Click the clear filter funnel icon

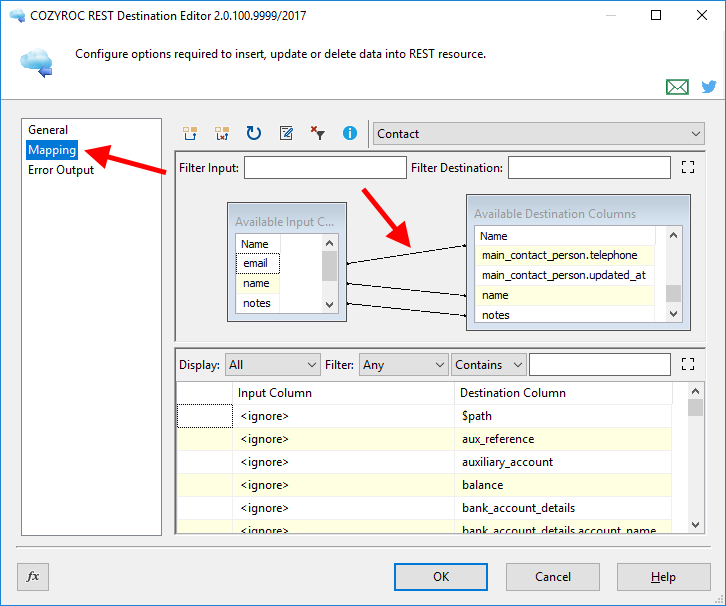point(318,133)
